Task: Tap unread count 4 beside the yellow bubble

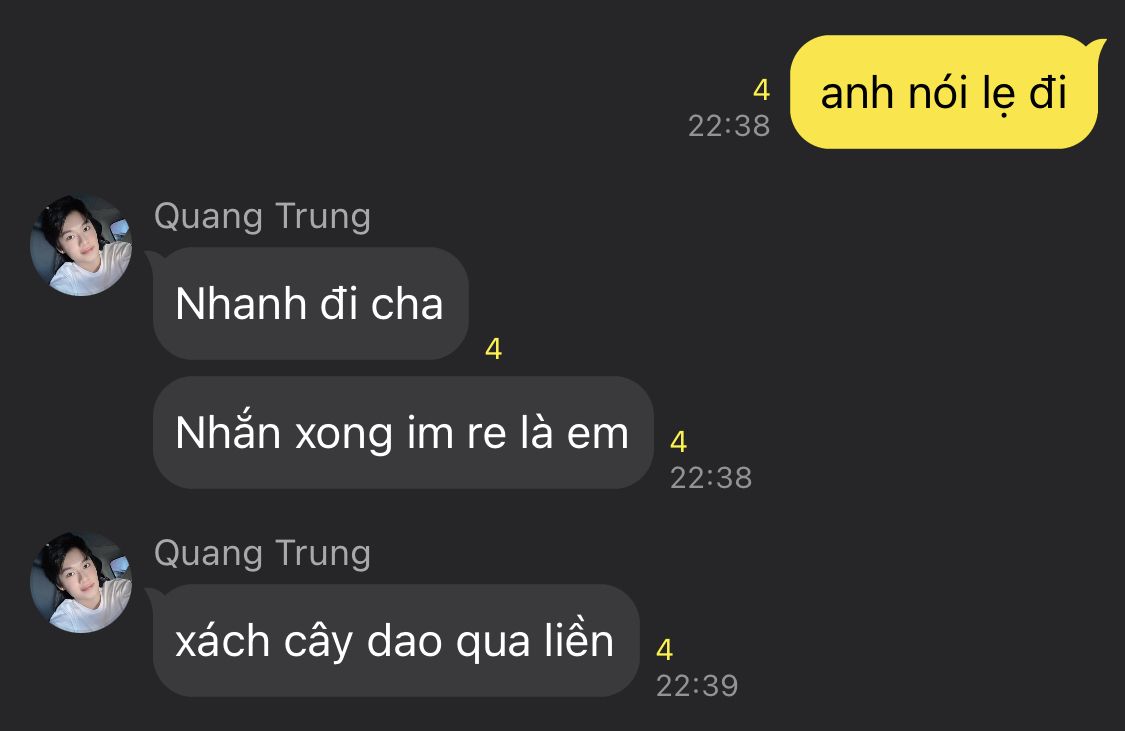Action: point(761,90)
